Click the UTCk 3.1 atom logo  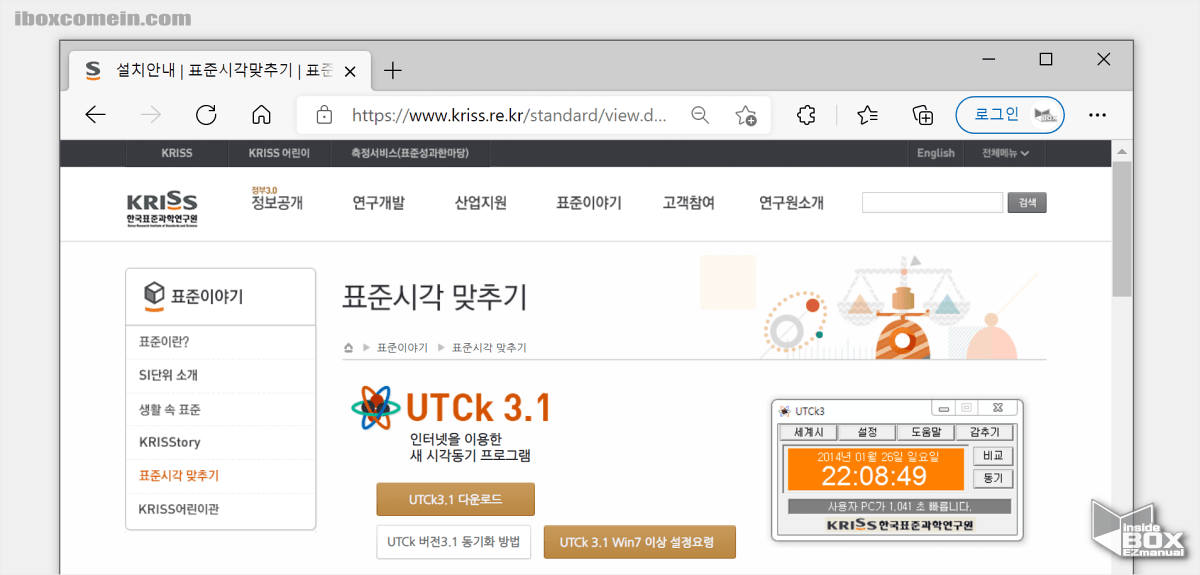pos(376,407)
